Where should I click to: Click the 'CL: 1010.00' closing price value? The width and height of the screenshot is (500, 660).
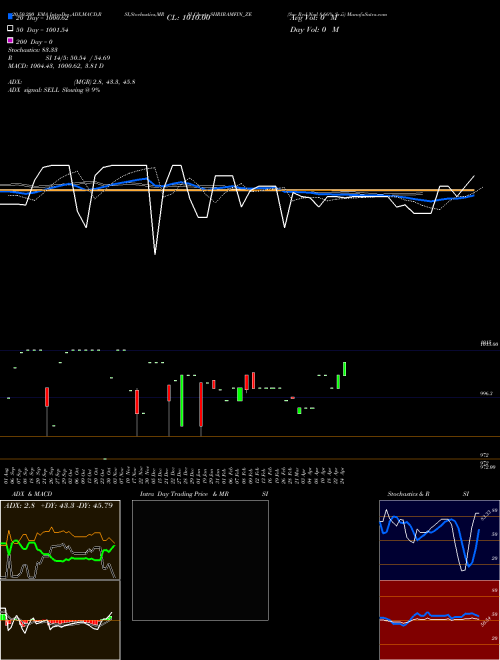188,18
